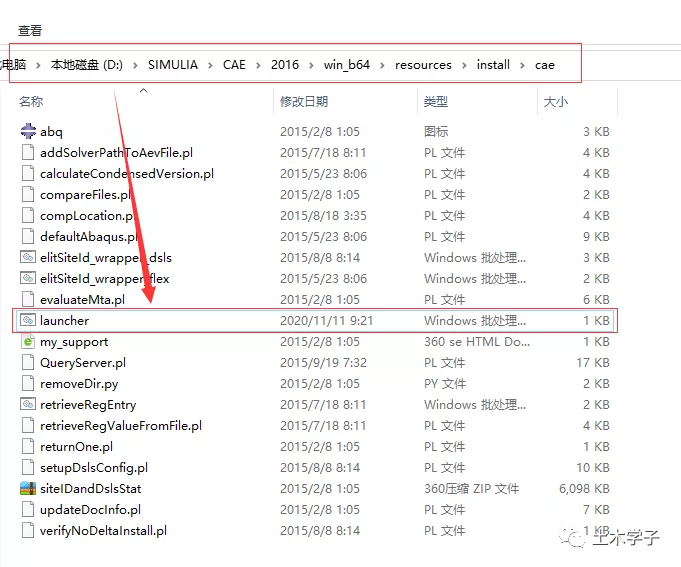
Task: Click the elitSiteId_wrapper_dsls batch icon
Action: [x=28, y=257]
